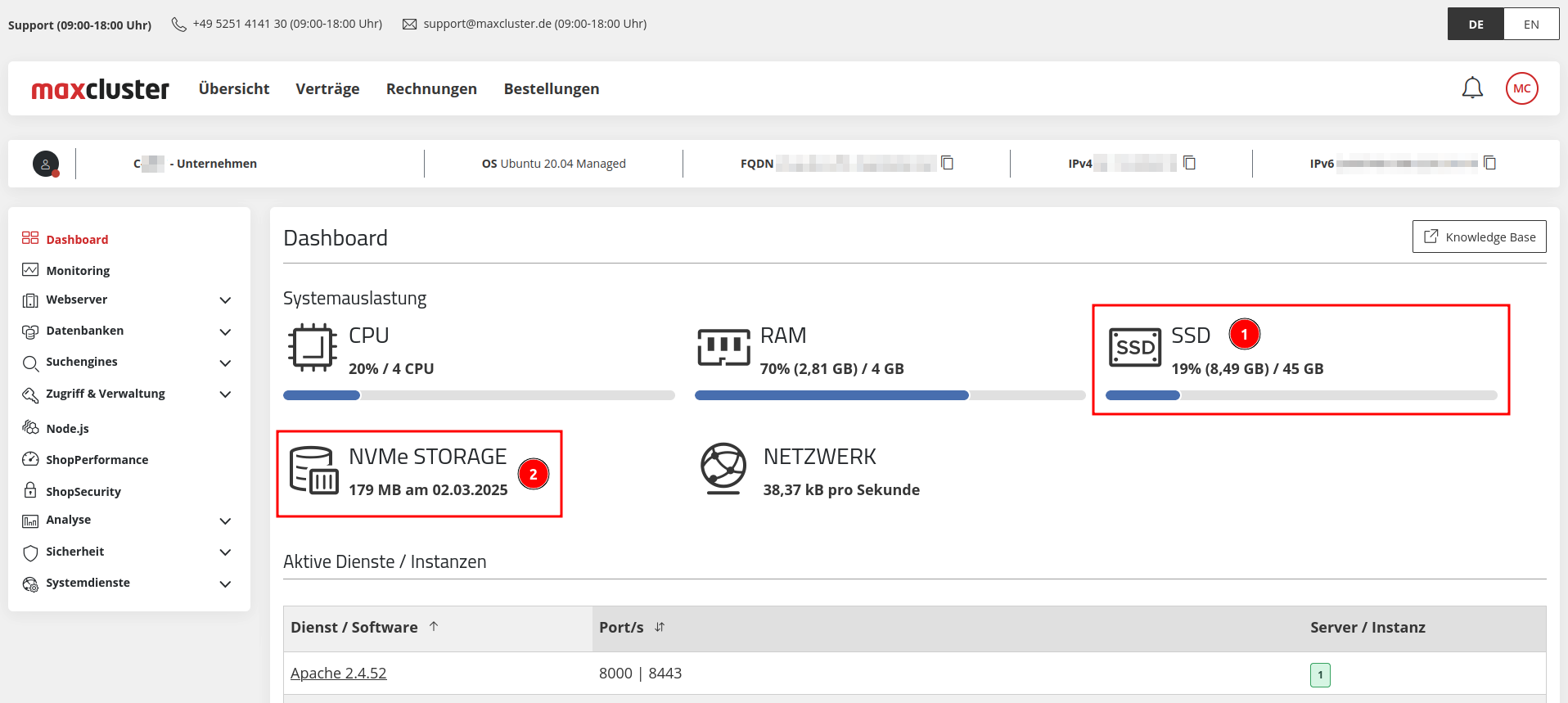Expand the Datenbanken submenu chevron
The height and width of the screenshot is (703, 1568).
[x=226, y=331]
